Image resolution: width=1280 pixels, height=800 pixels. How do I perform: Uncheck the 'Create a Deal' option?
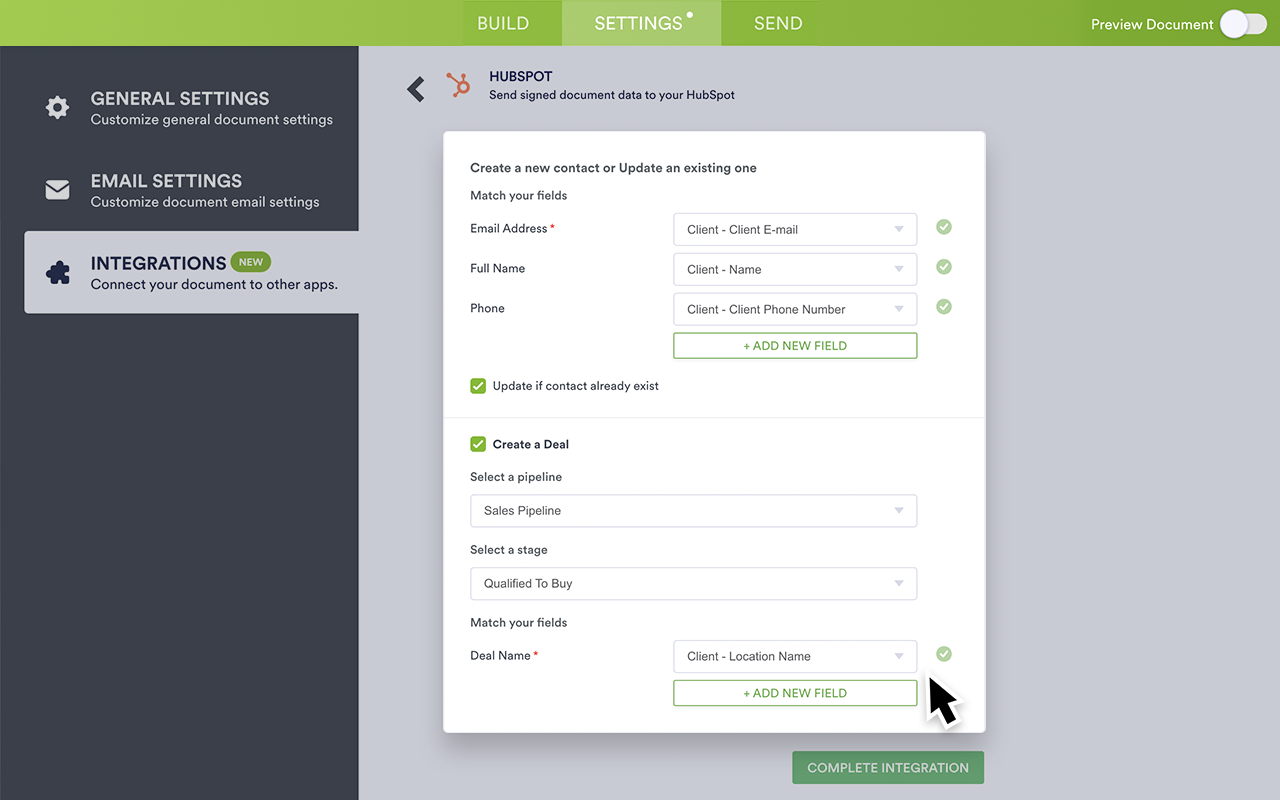click(x=478, y=444)
